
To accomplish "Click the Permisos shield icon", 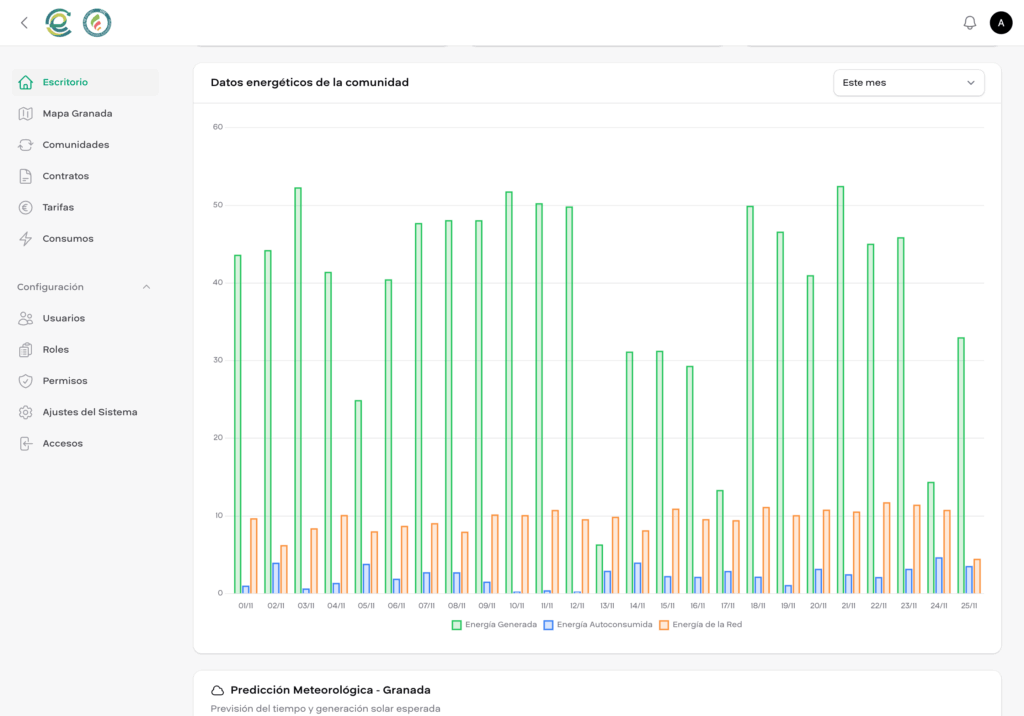I will [26, 381].
